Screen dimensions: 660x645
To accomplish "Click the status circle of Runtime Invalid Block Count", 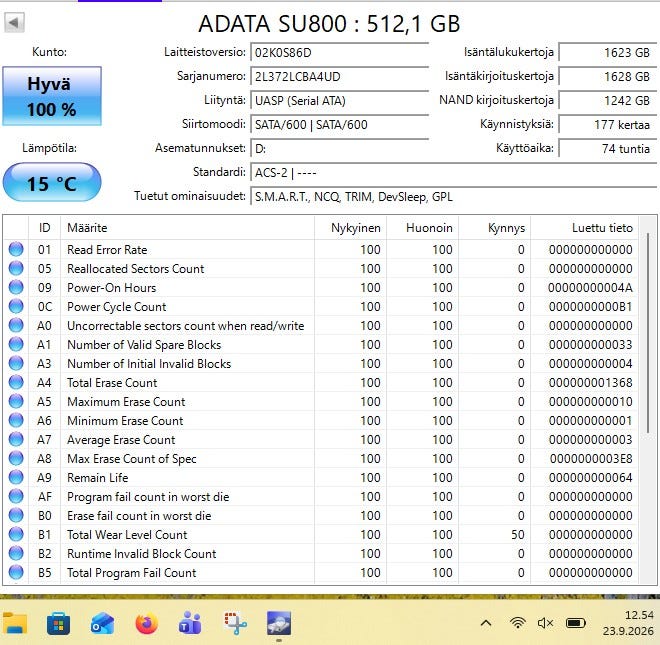I will click(x=16, y=553).
